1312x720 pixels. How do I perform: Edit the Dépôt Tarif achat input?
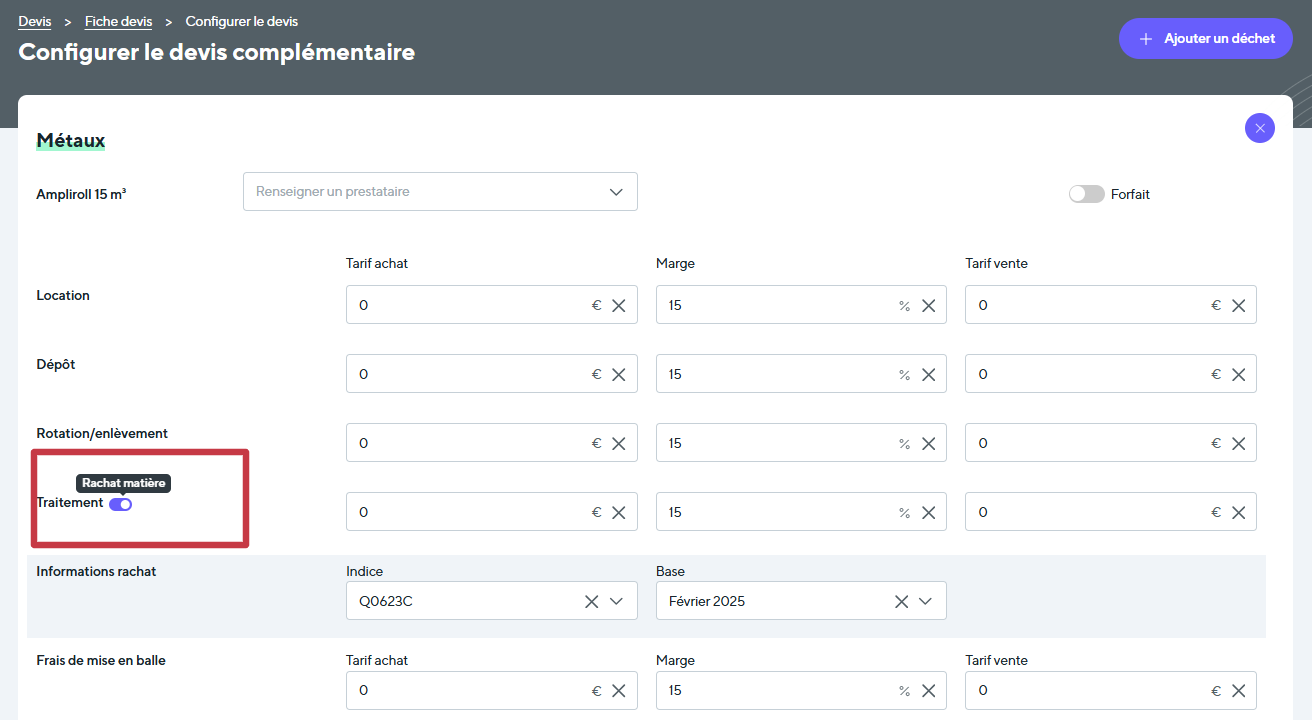click(x=465, y=375)
